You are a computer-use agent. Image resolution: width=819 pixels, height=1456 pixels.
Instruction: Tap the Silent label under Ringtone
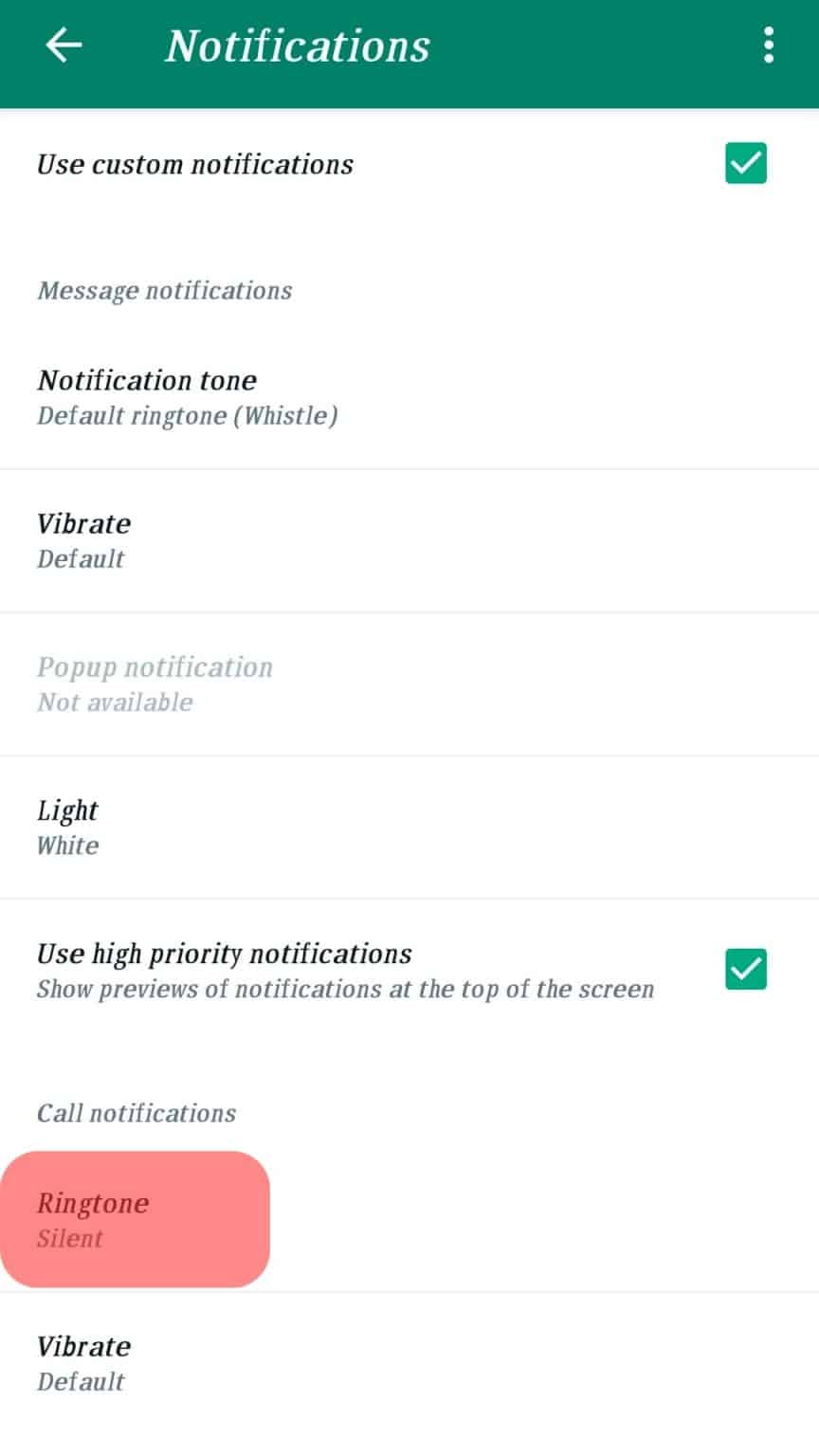coord(70,1238)
